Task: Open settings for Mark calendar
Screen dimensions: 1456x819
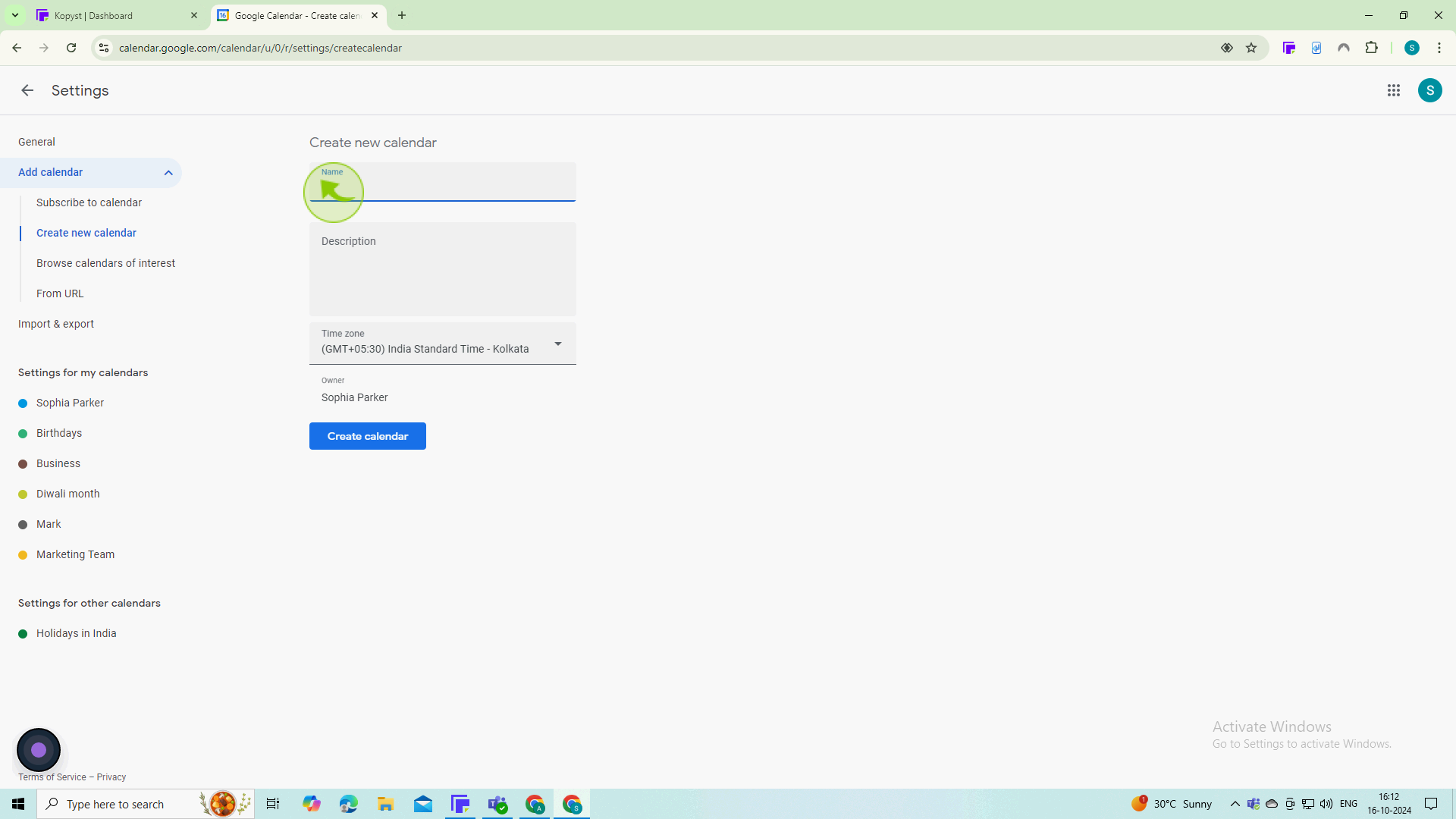Action: coord(49,524)
